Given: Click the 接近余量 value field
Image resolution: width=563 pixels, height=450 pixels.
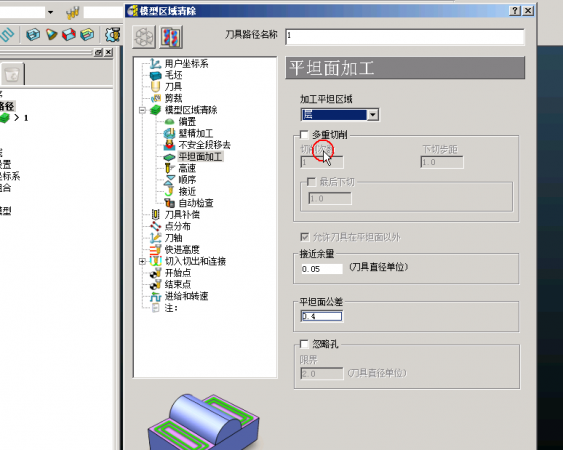Looking at the screenshot, I should [322, 269].
